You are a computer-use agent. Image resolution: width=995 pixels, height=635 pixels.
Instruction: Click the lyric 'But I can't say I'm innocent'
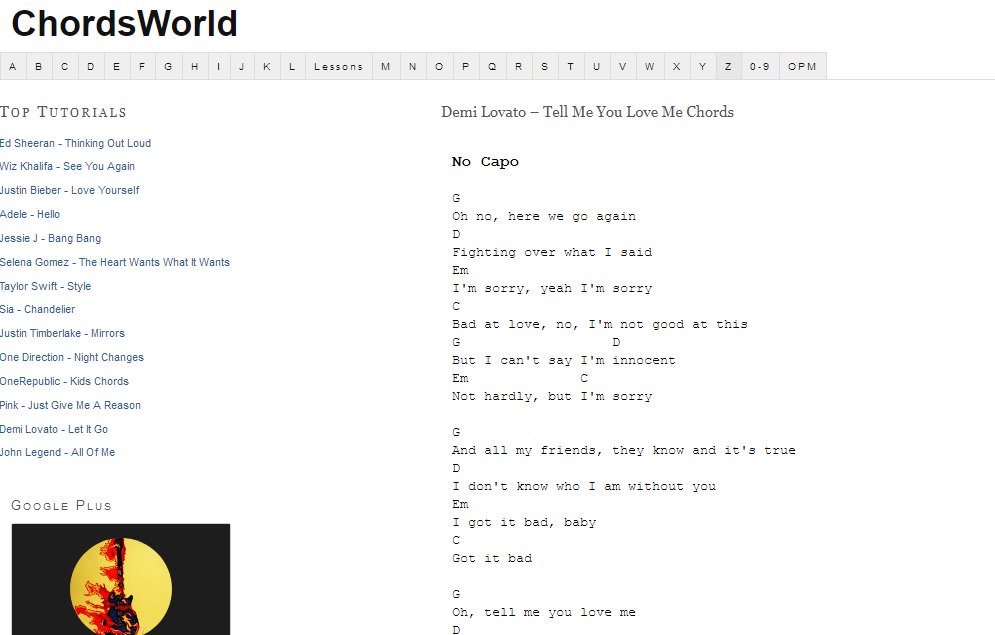click(563, 360)
